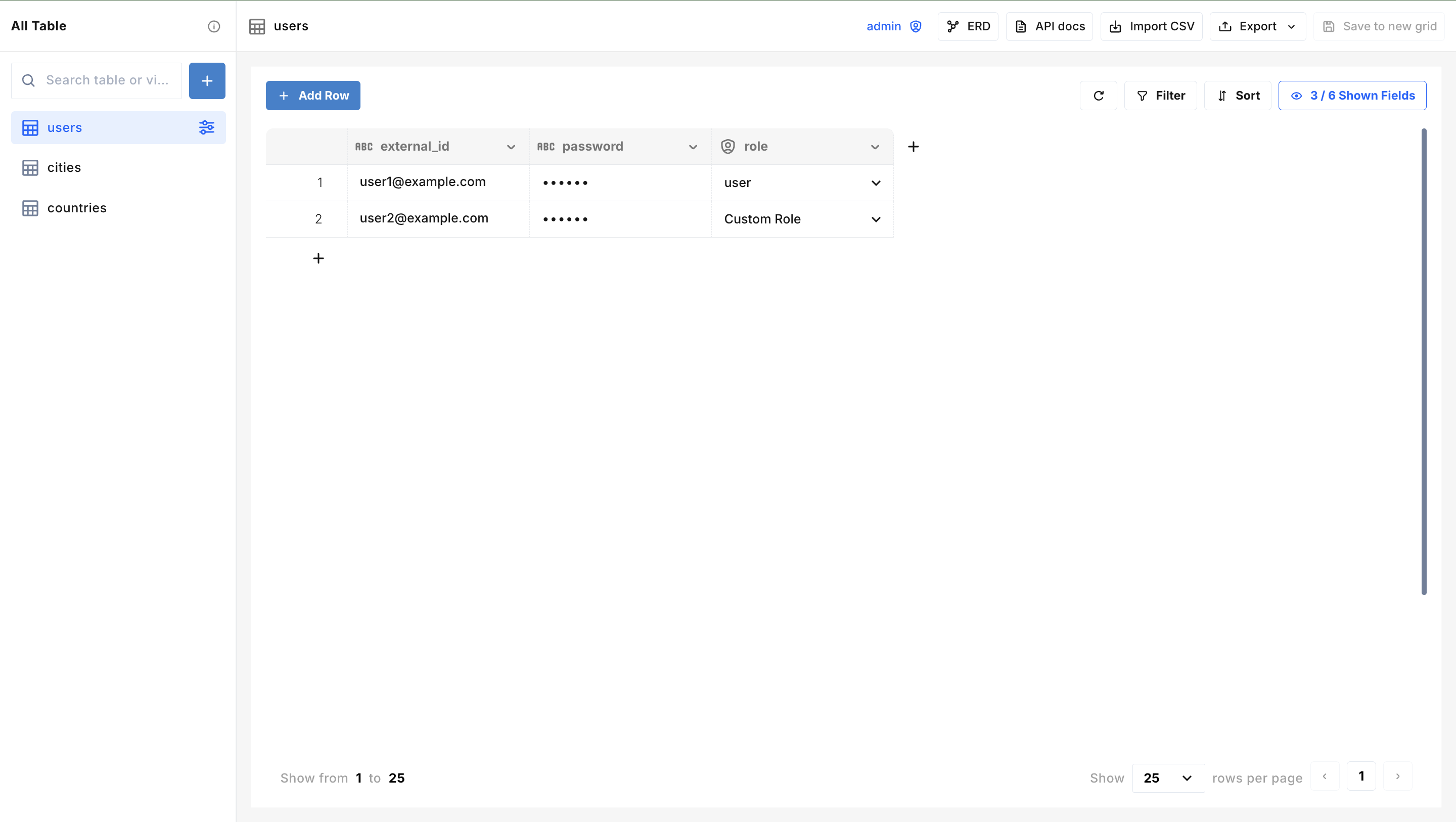1456x822 pixels.
Task: Open the Filter options
Action: click(1160, 96)
